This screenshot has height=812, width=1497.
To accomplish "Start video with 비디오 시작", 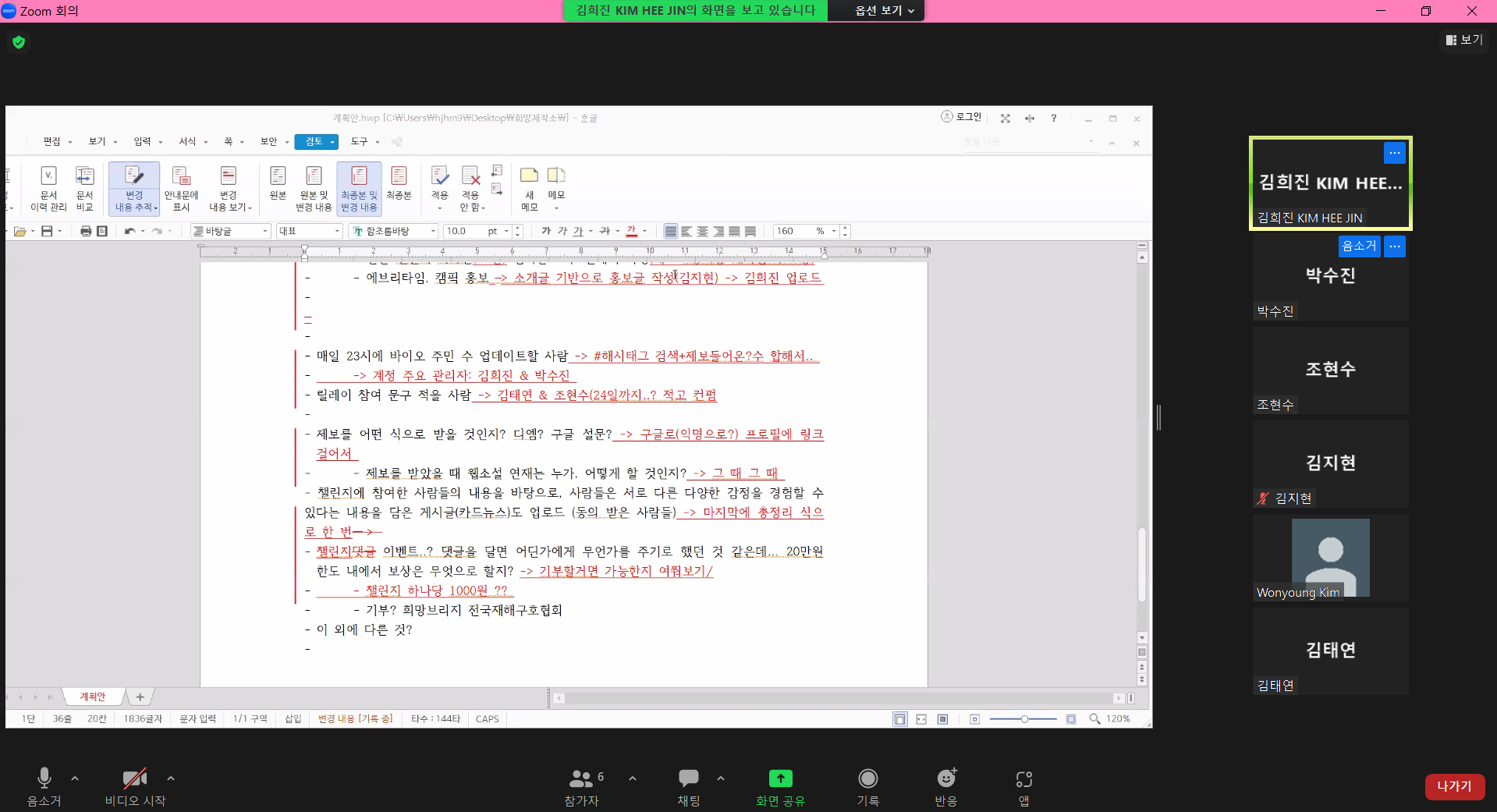I will (x=135, y=786).
